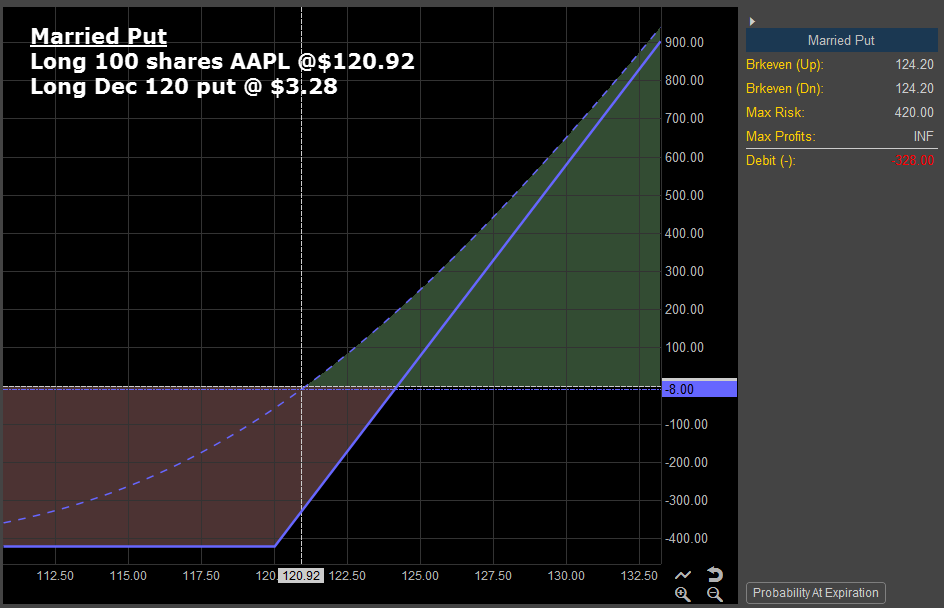Click the Brkeven (Up) value 124.20

pos(914,64)
